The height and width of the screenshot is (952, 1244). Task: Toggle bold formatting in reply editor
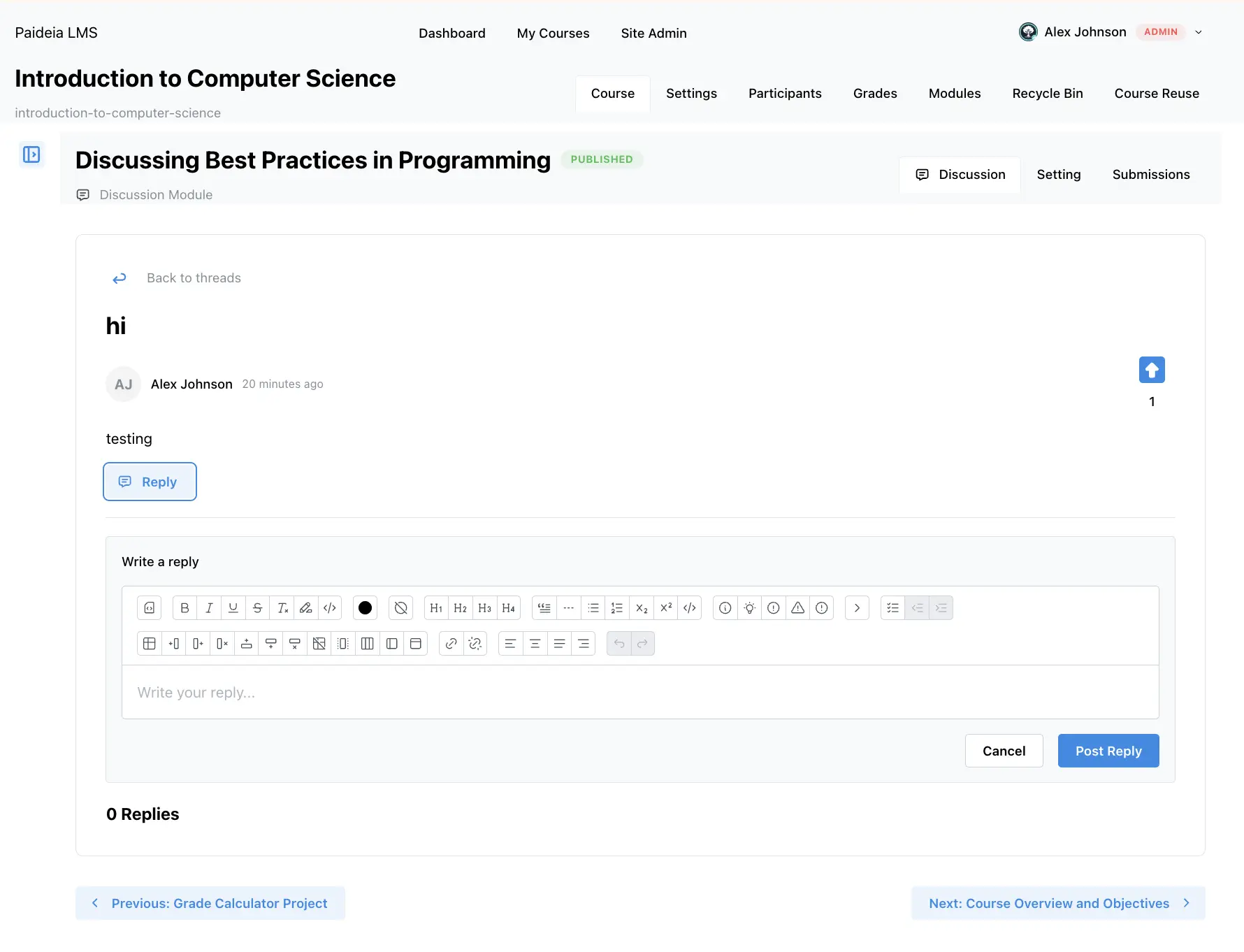point(185,607)
